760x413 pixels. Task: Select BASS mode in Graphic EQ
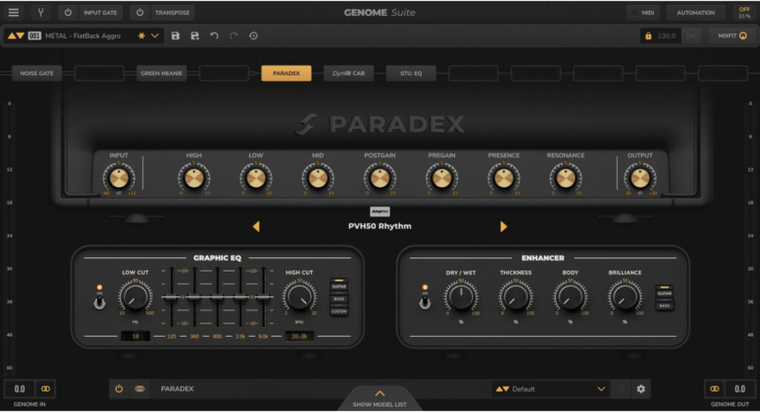click(339, 299)
